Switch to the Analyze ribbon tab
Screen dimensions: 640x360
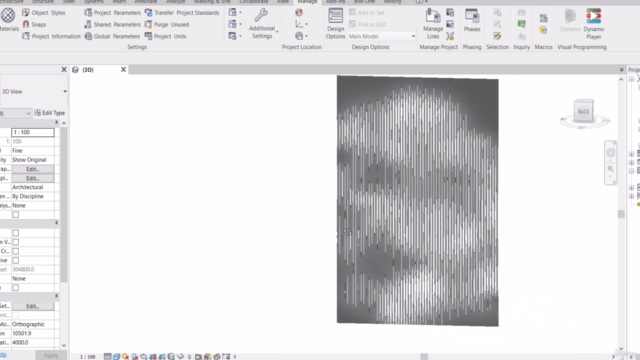click(176, 2)
